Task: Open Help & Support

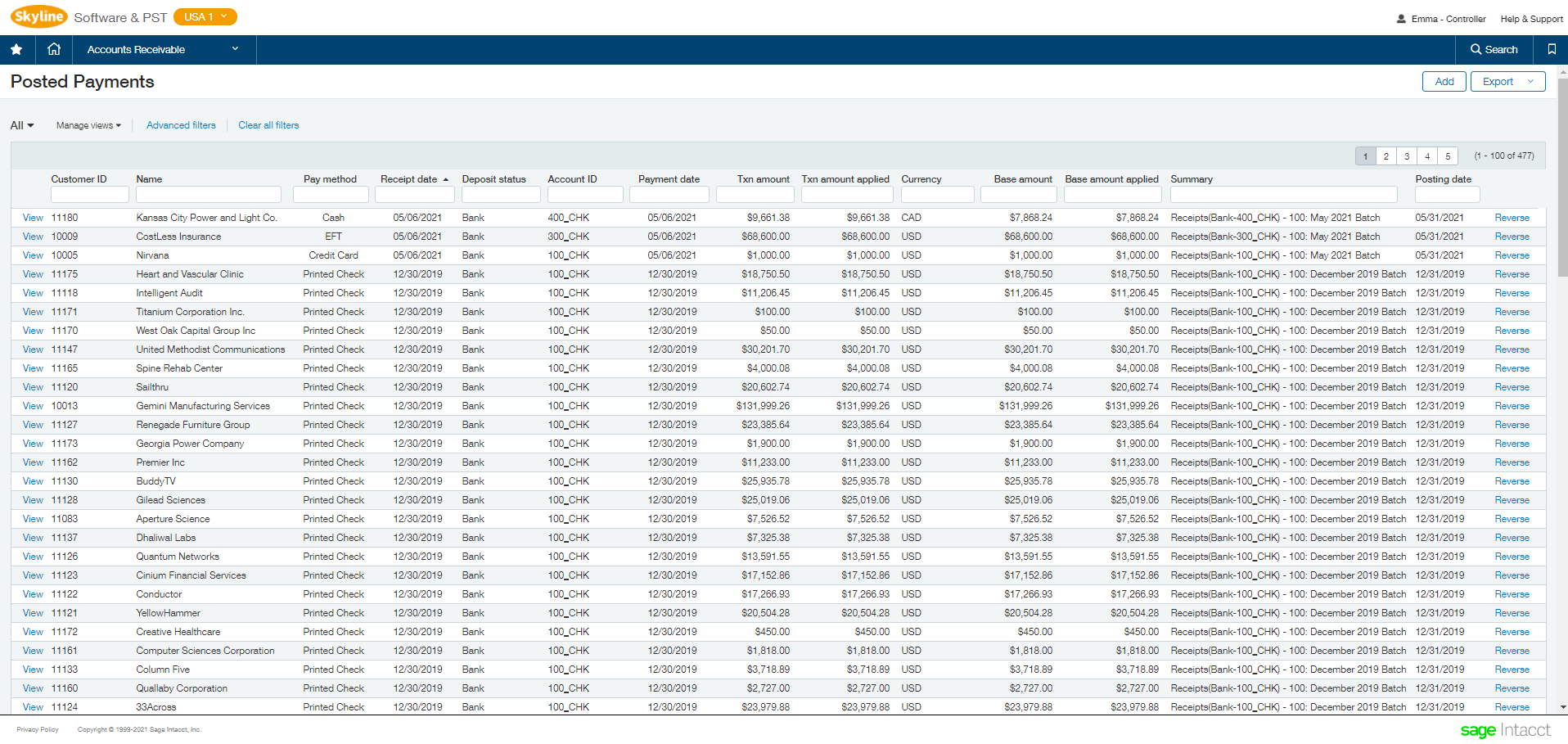Action: click(x=1531, y=19)
